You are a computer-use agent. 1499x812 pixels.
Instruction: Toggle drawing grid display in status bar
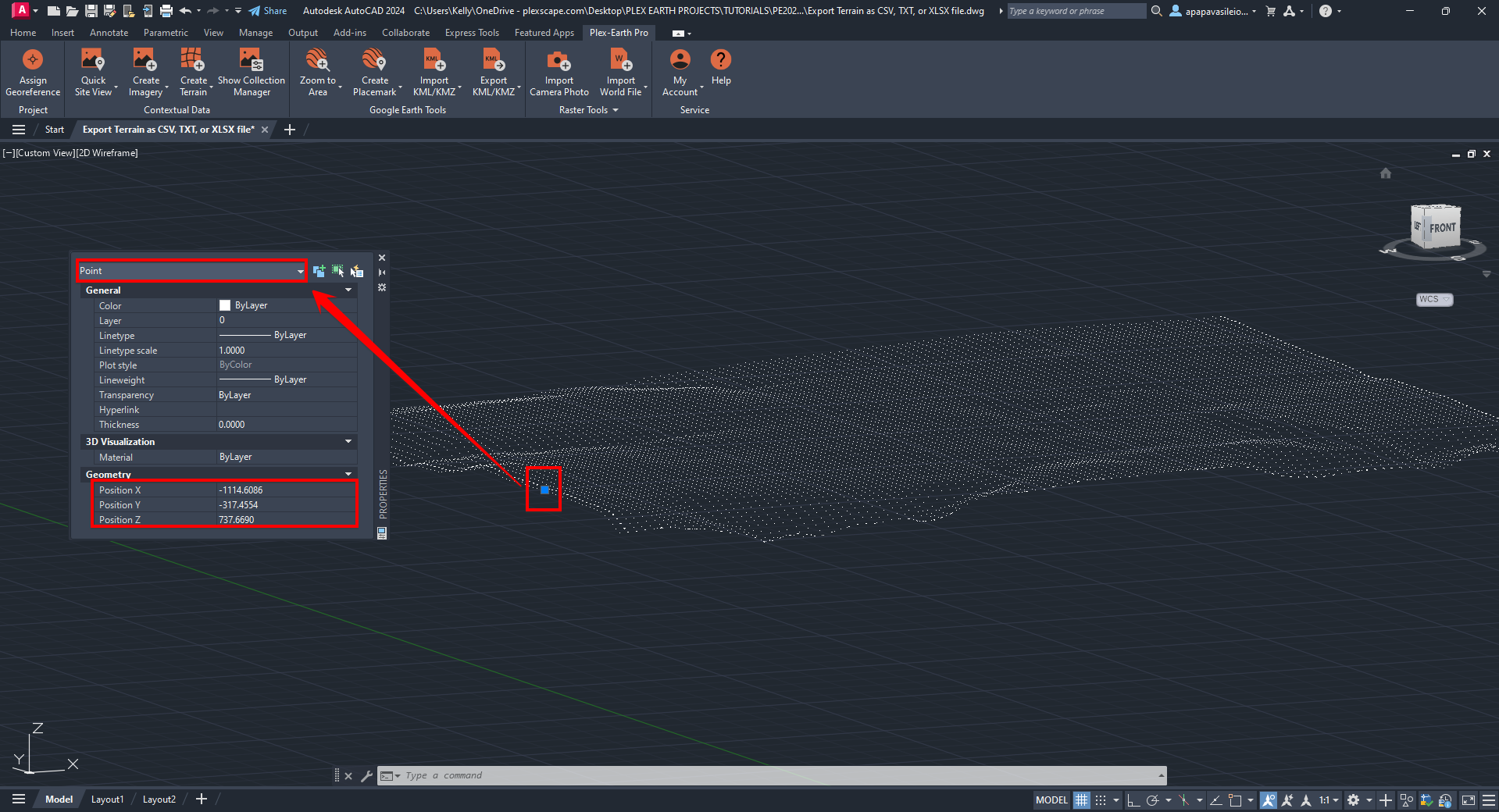pyautogui.click(x=1081, y=800)
